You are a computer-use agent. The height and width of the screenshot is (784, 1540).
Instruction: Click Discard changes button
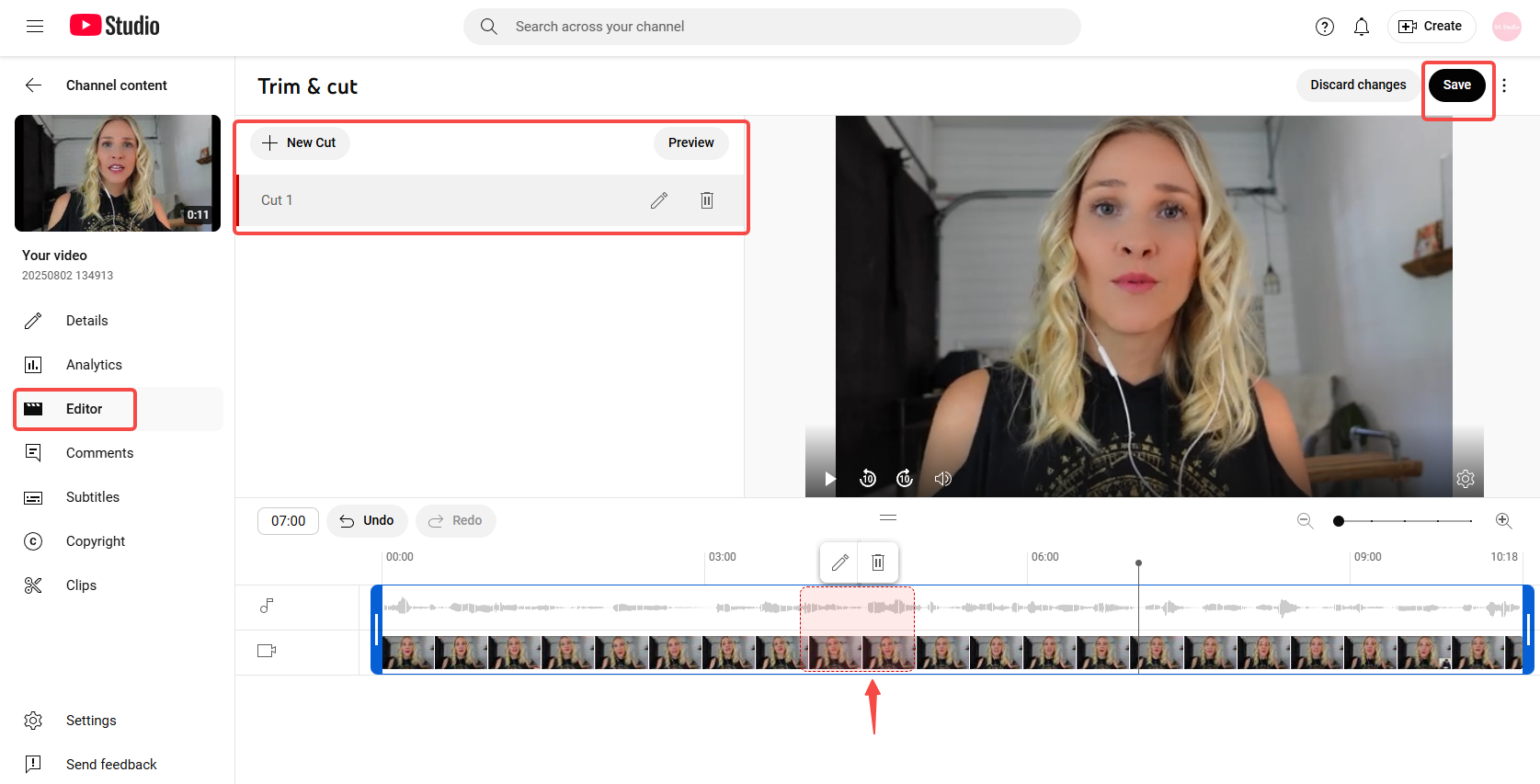point(1357,85)
